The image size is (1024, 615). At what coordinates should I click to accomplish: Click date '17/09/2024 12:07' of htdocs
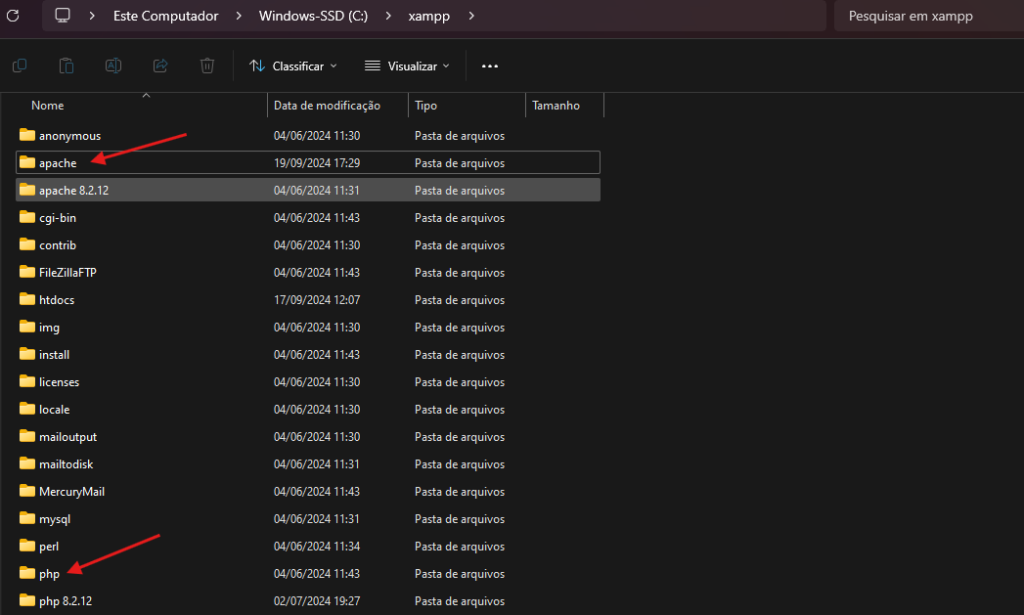[317, 300]
